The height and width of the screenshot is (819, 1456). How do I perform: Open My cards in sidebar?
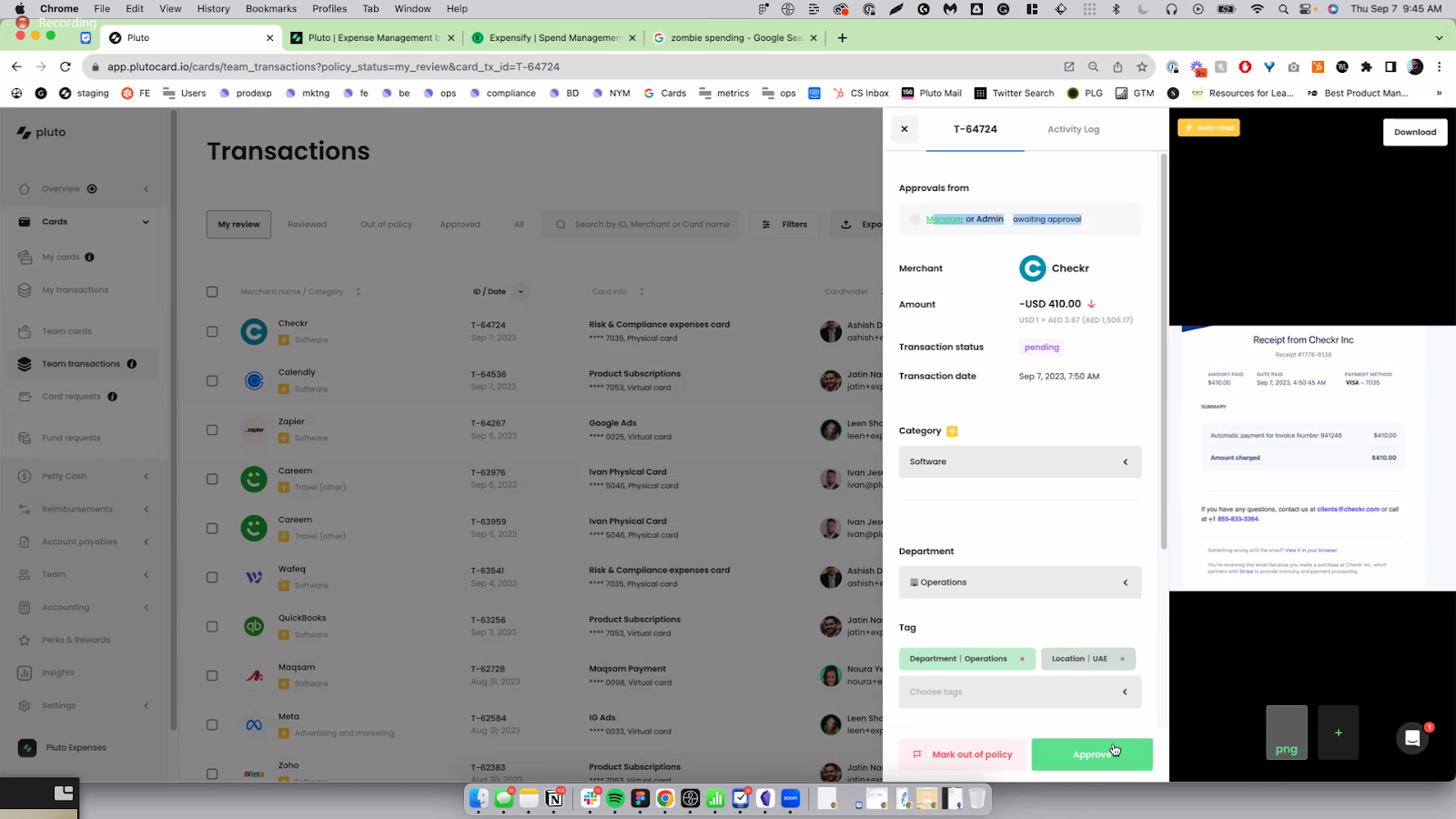(60, 257)
